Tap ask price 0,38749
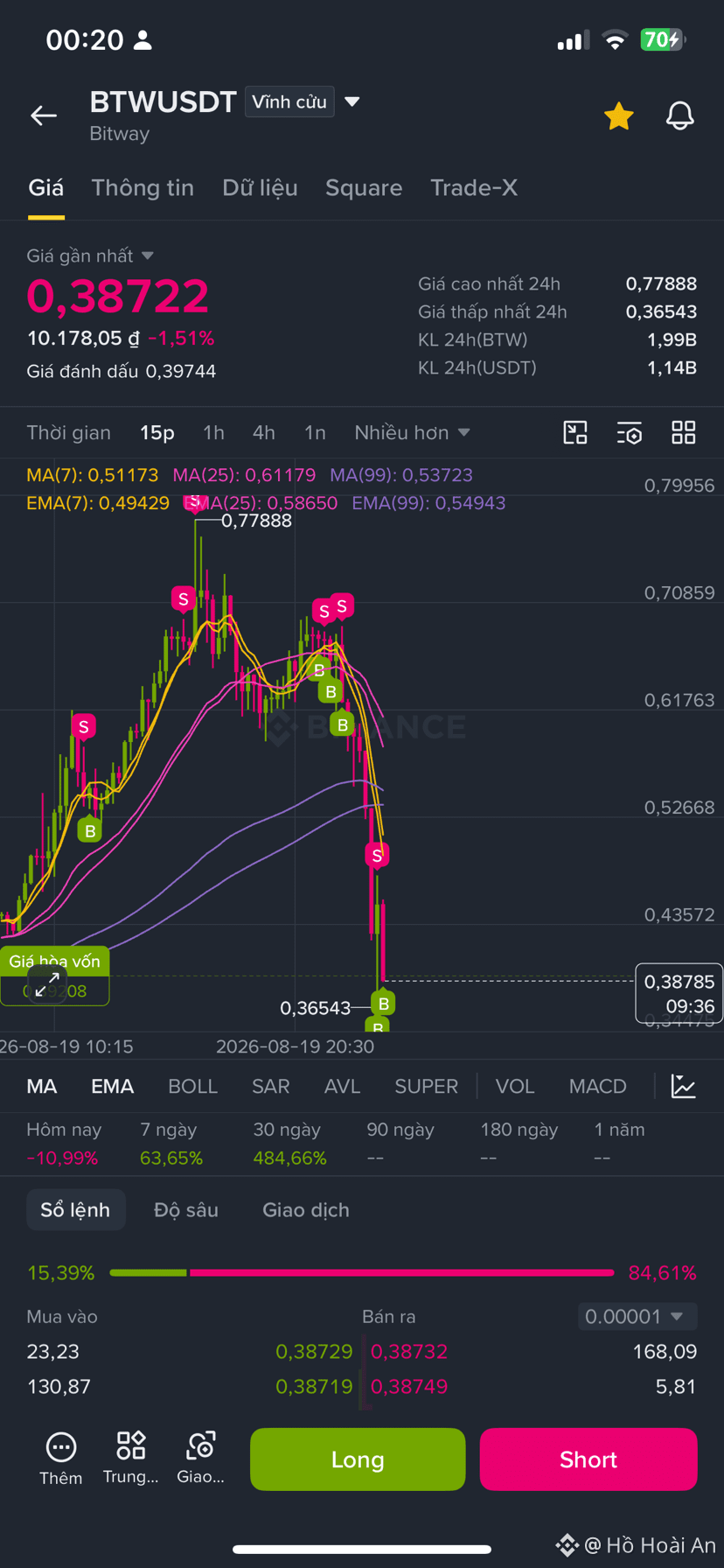Viewport: 724px width, 1568px height. coord(409,1386)
